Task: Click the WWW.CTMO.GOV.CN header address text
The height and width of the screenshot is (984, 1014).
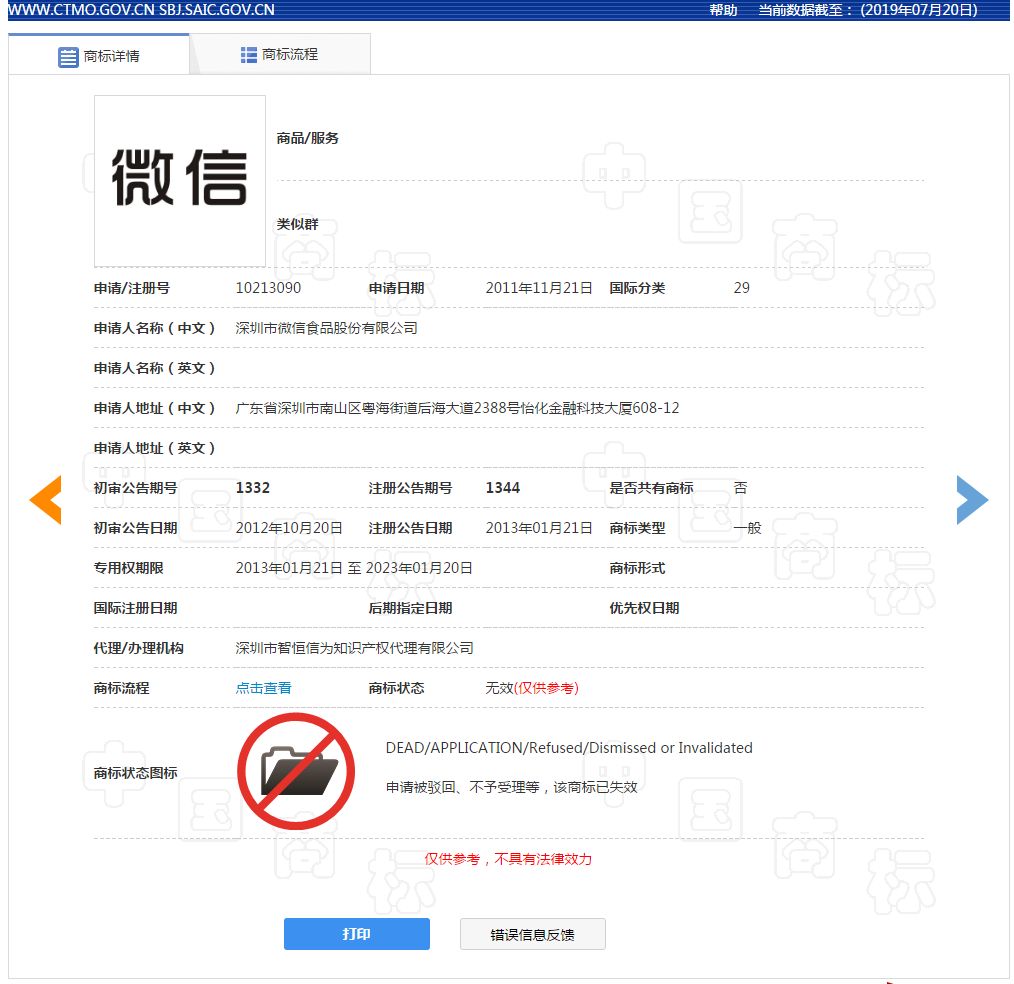Action: click(81, 10)
